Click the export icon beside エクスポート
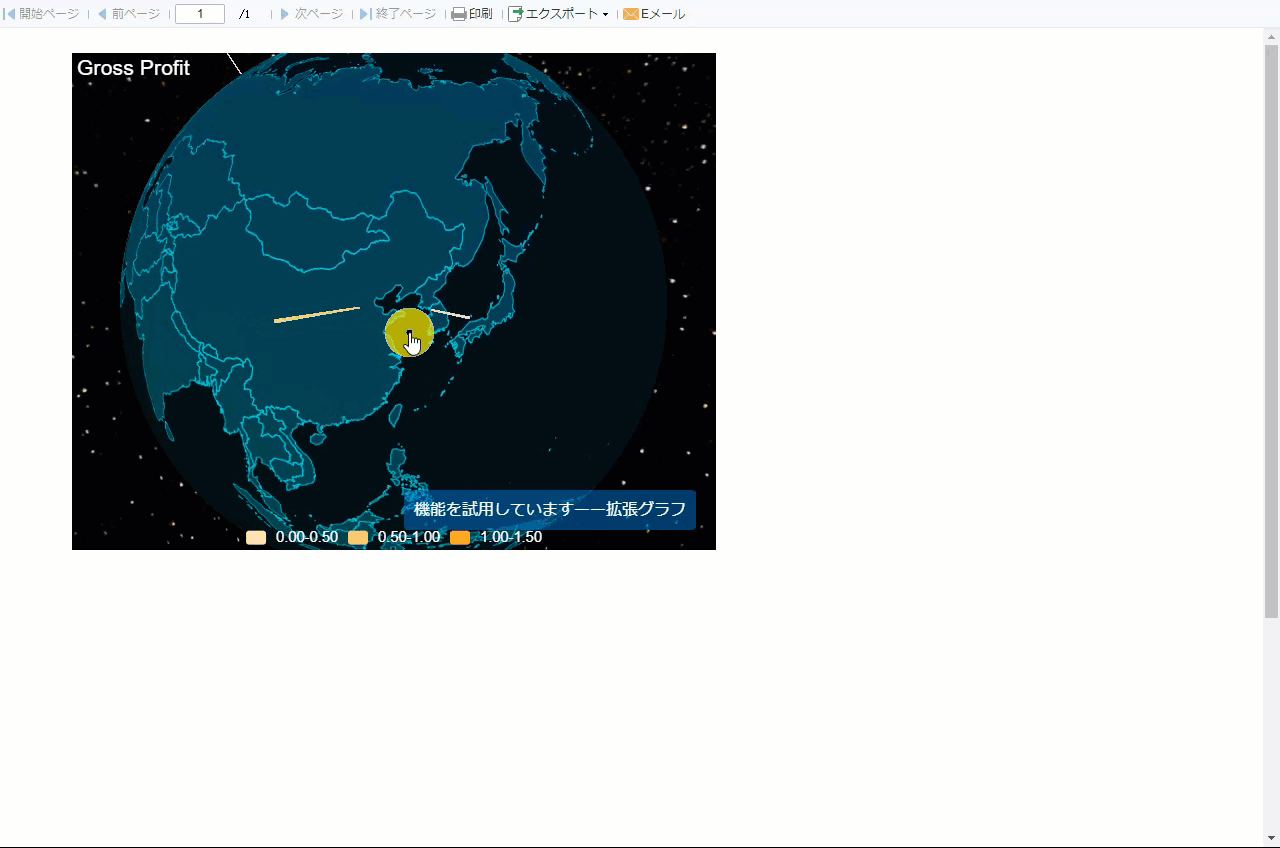This screenshot has width=1280, height=848. 516,14
